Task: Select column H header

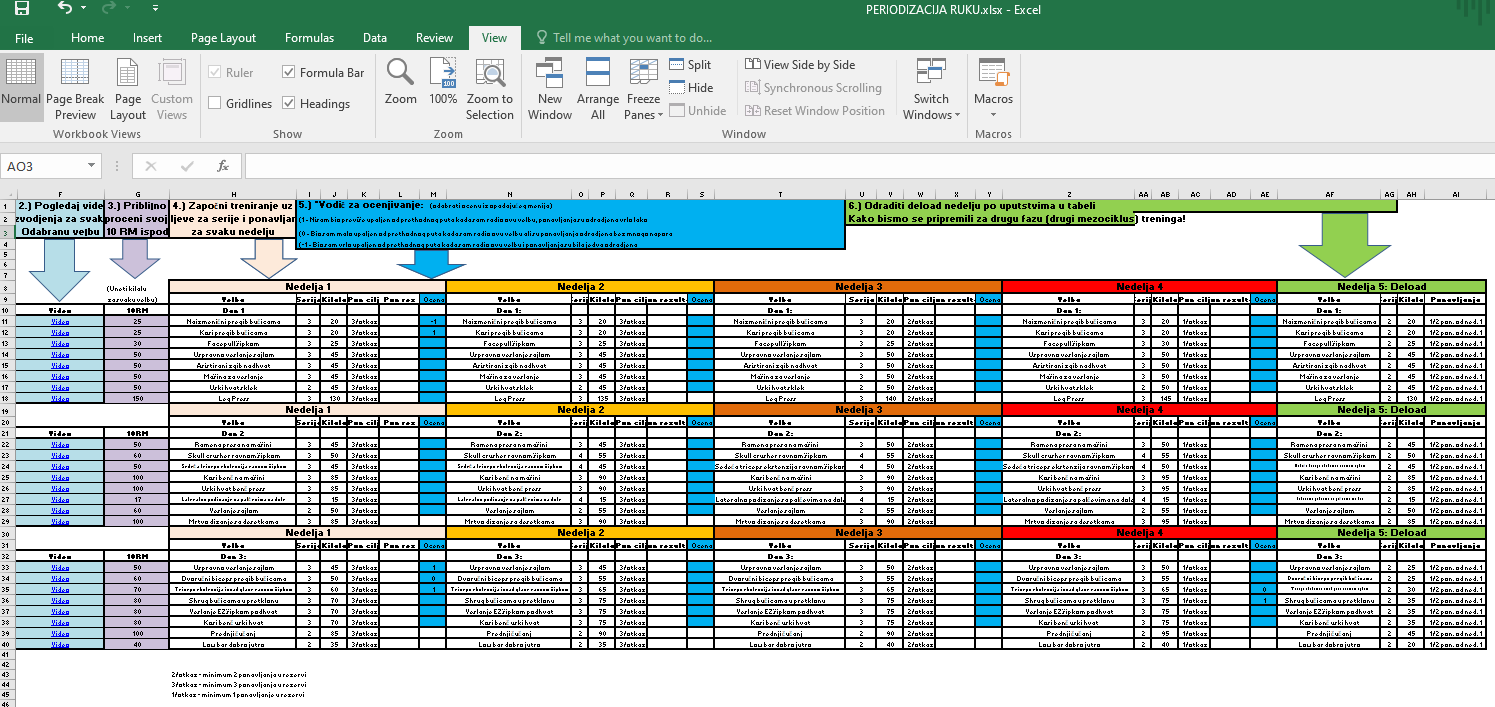Action: click(x=233, y=194)
